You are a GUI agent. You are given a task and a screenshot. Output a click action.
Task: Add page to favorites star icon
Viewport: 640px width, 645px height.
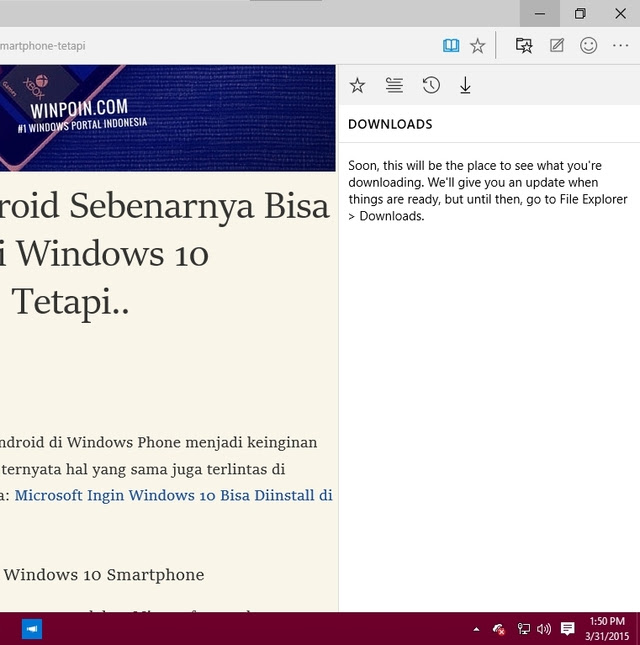click(x=478, y=45)
